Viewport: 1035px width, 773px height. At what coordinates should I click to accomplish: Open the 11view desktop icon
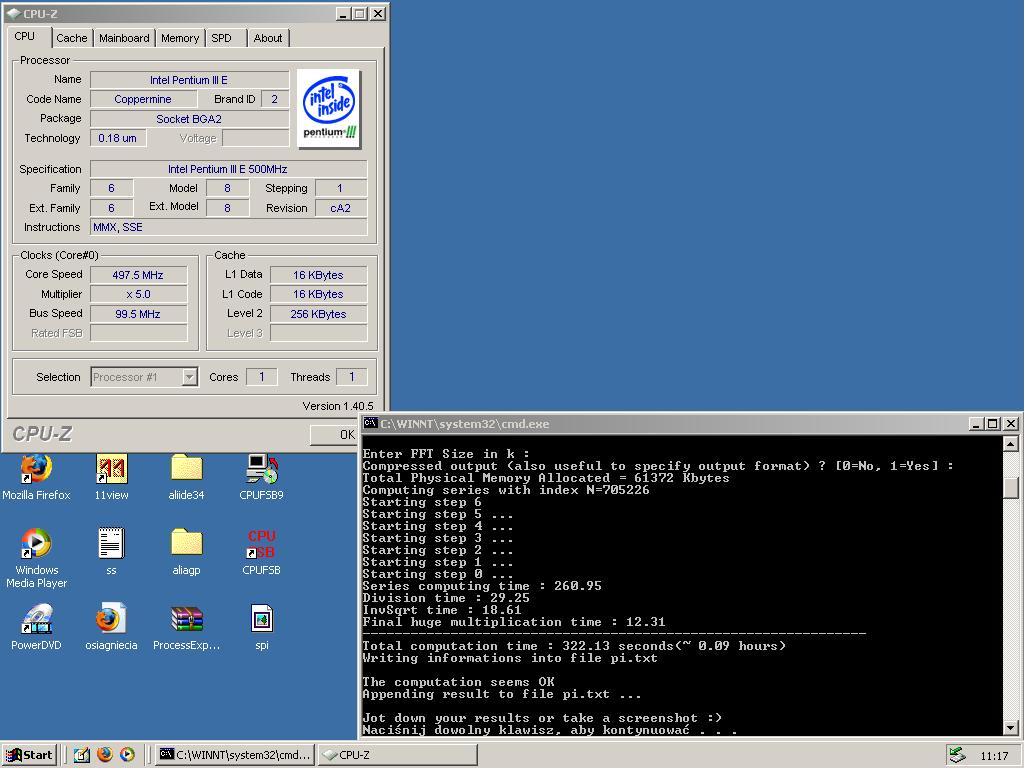[111, 478]
